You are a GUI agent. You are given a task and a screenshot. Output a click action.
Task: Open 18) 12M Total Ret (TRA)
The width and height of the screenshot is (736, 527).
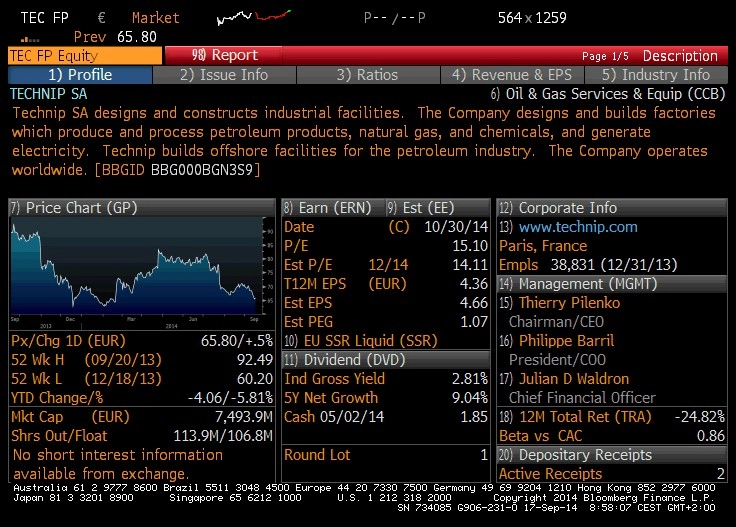[575, 417]
